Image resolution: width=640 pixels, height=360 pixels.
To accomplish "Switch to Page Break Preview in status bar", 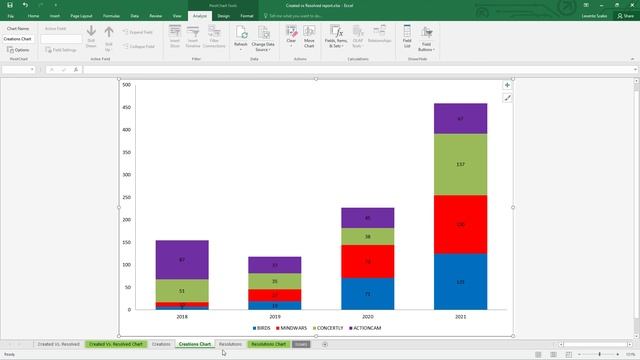I will [569, 355].
